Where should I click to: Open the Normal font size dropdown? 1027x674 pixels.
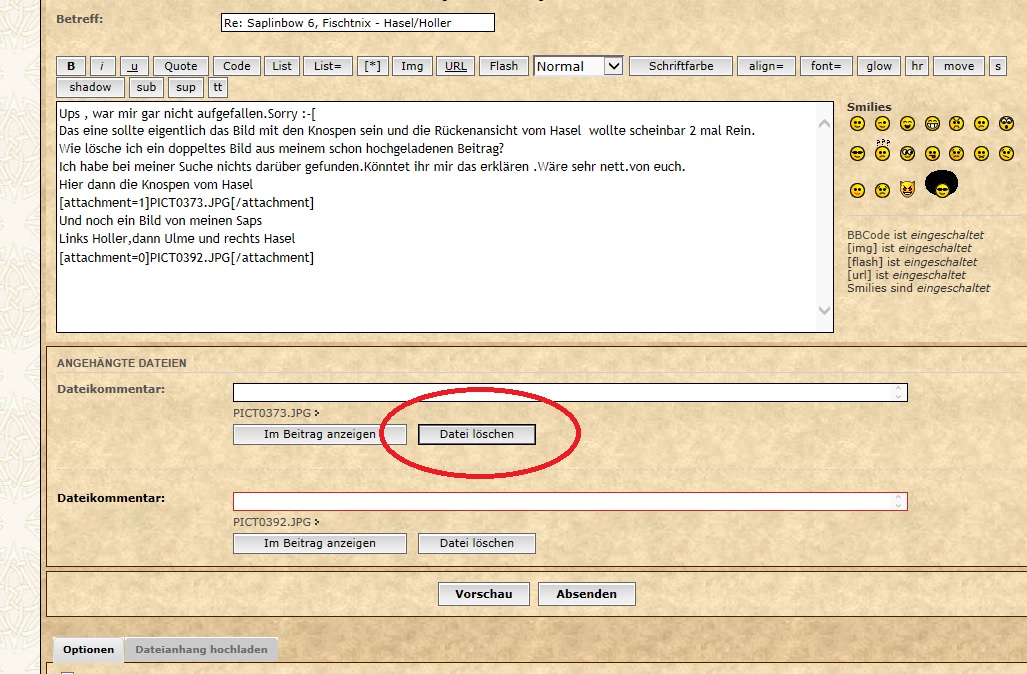click(579, 66)
